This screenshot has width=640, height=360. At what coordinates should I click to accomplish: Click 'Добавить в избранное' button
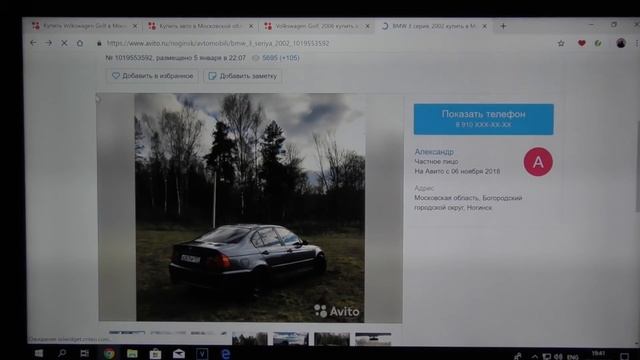(152, 76)
